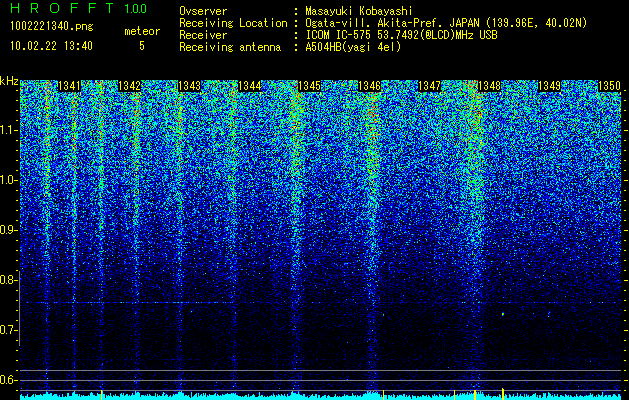
Task: Click the 1349 time marker
Action: tap(549, 86)
